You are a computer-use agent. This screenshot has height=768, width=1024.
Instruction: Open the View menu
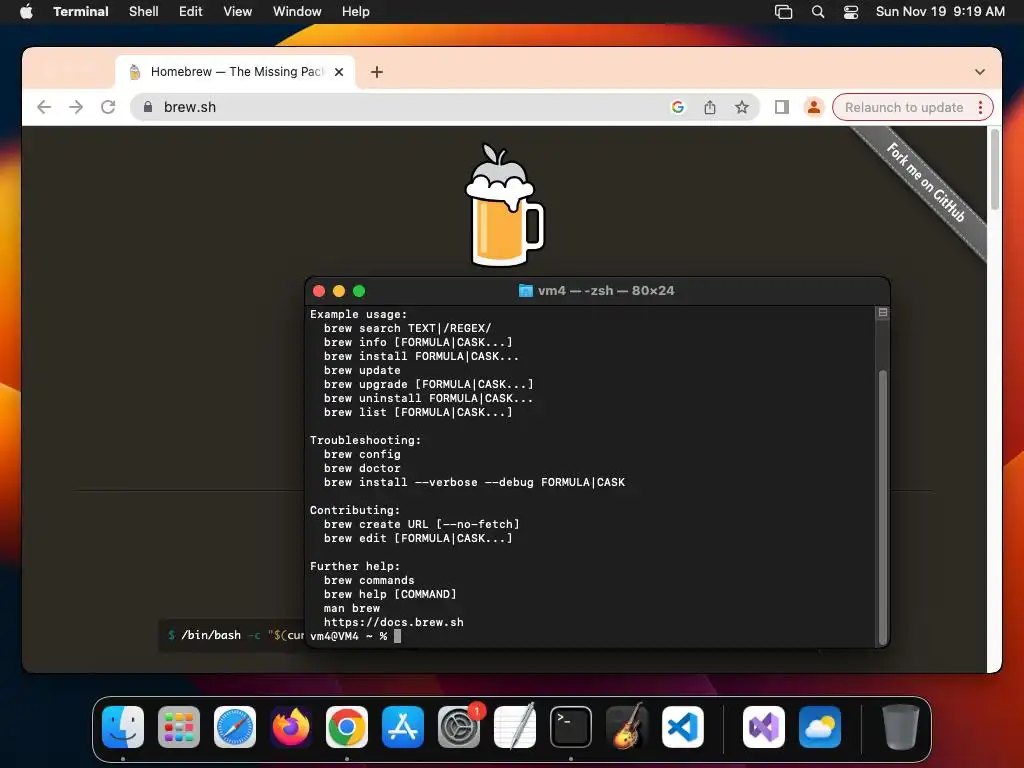237,11
